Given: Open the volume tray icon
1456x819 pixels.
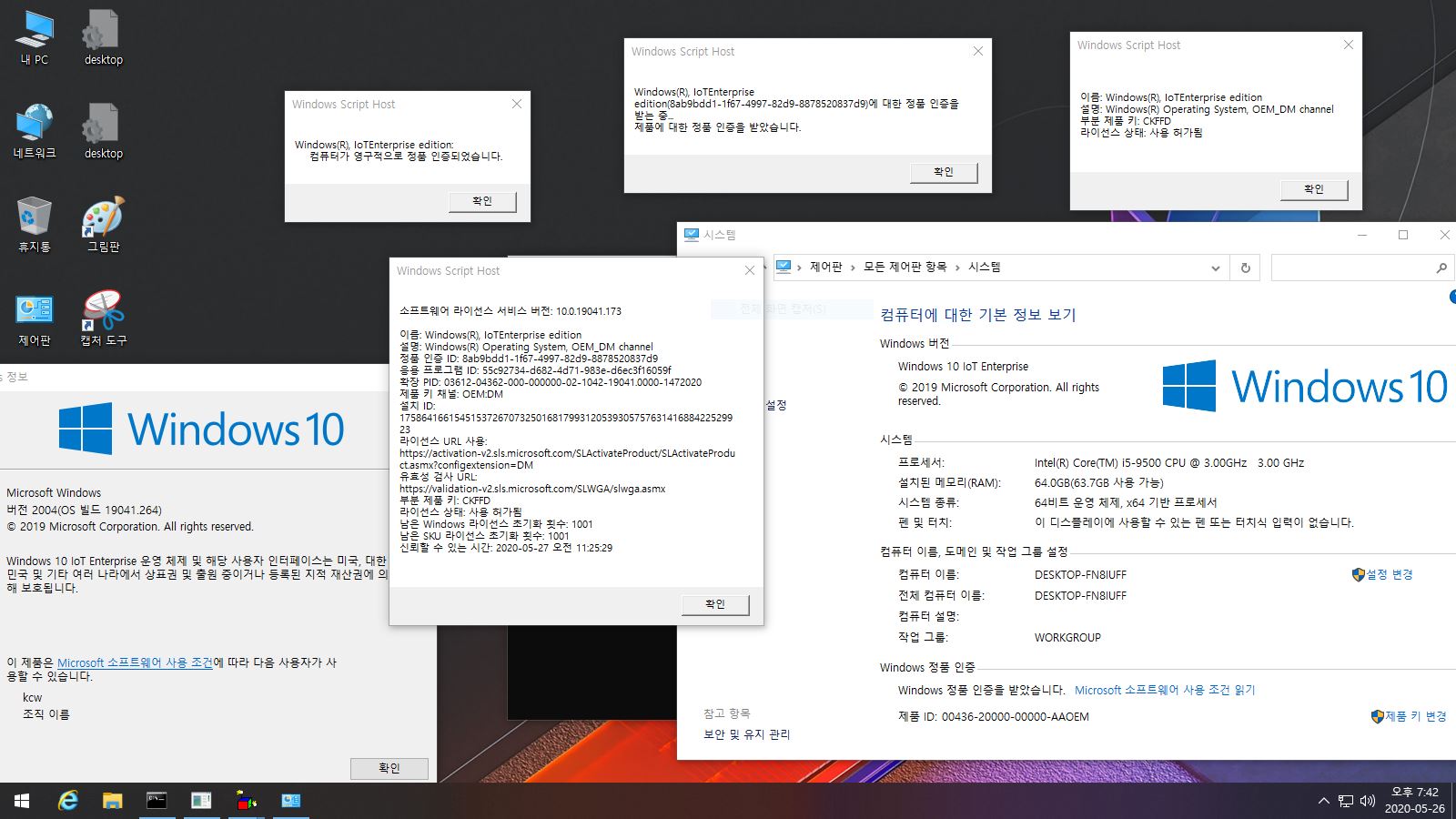Looking at the screenshot, I should click(1367, 801).
